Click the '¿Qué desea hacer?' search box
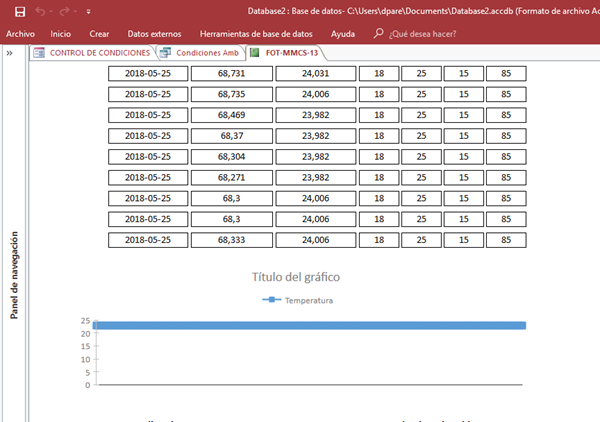This screenshot has width=600, height=422. click(x=422, y=34)
